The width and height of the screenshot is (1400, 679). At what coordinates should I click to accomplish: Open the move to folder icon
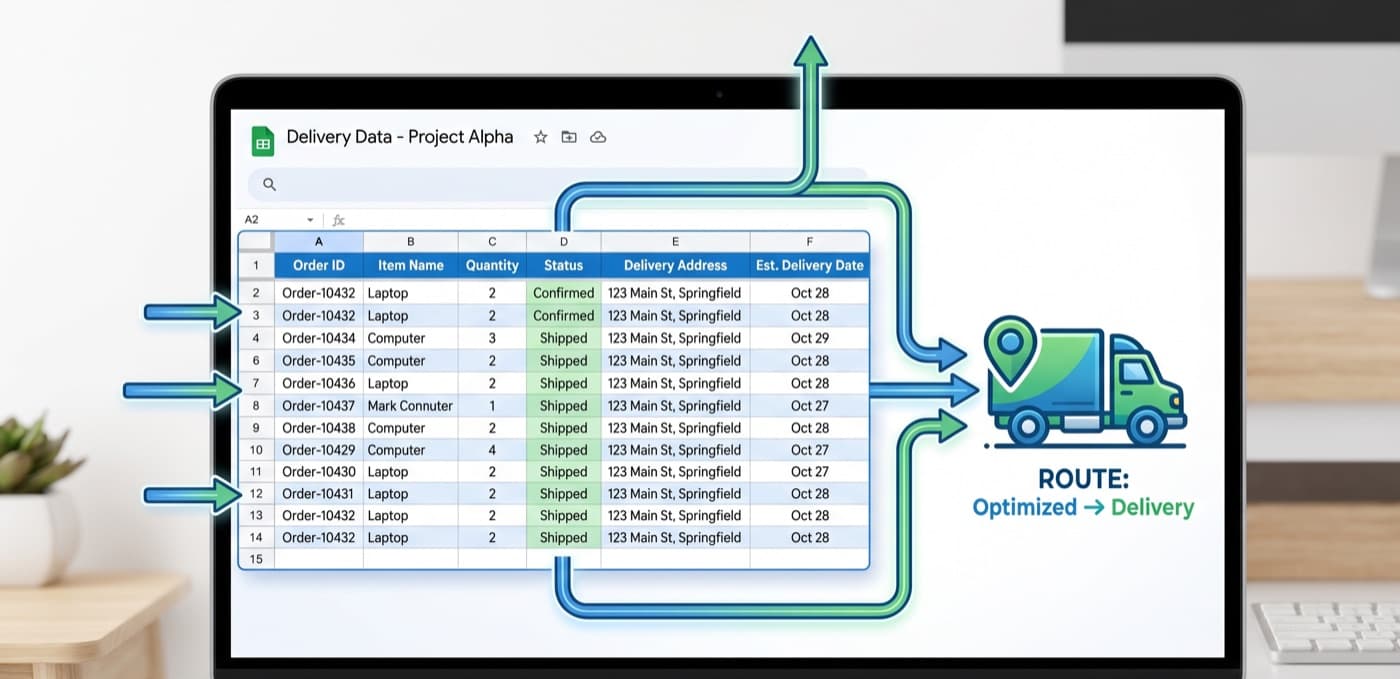[x=569, y=137]
